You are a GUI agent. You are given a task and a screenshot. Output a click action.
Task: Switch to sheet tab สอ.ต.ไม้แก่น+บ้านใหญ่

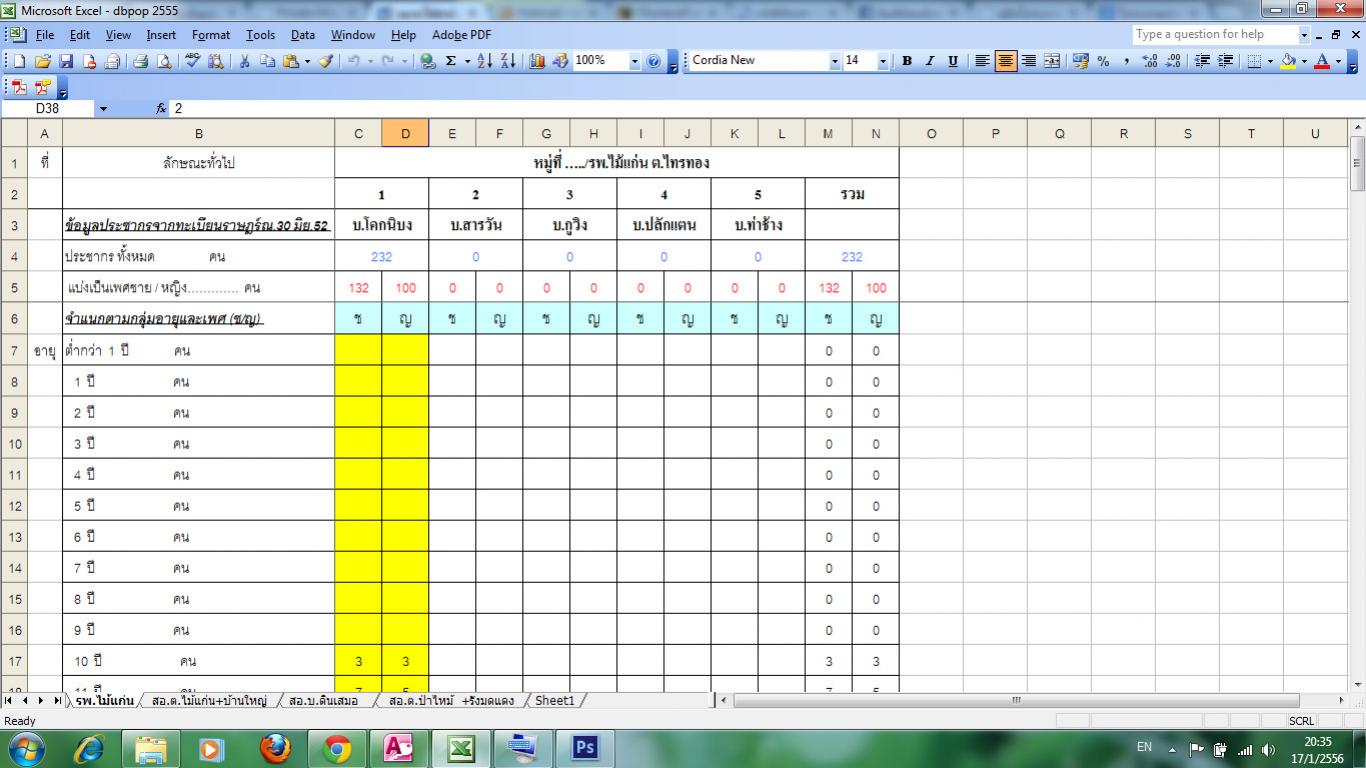(209, 701)
